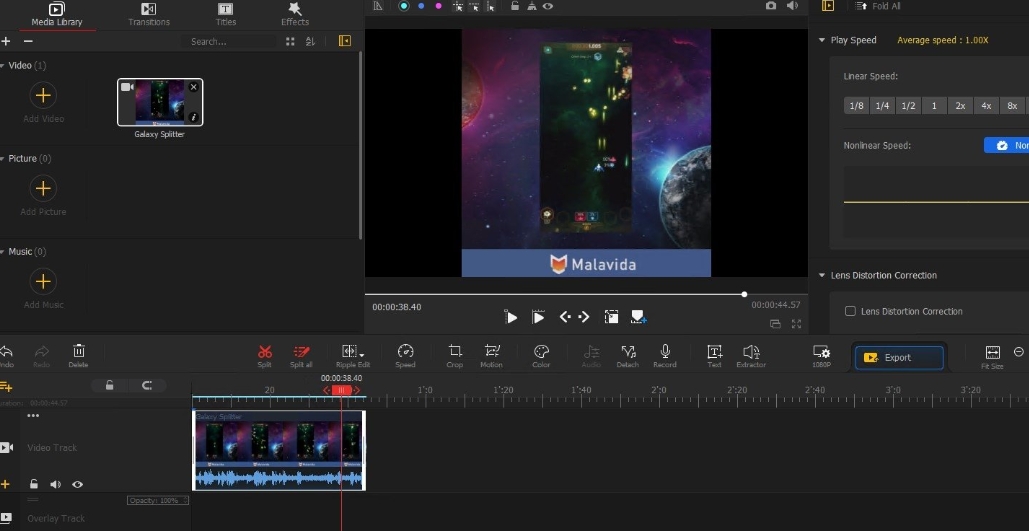
Task: Open the Color palette tool
Action: [x=541, y=356]
